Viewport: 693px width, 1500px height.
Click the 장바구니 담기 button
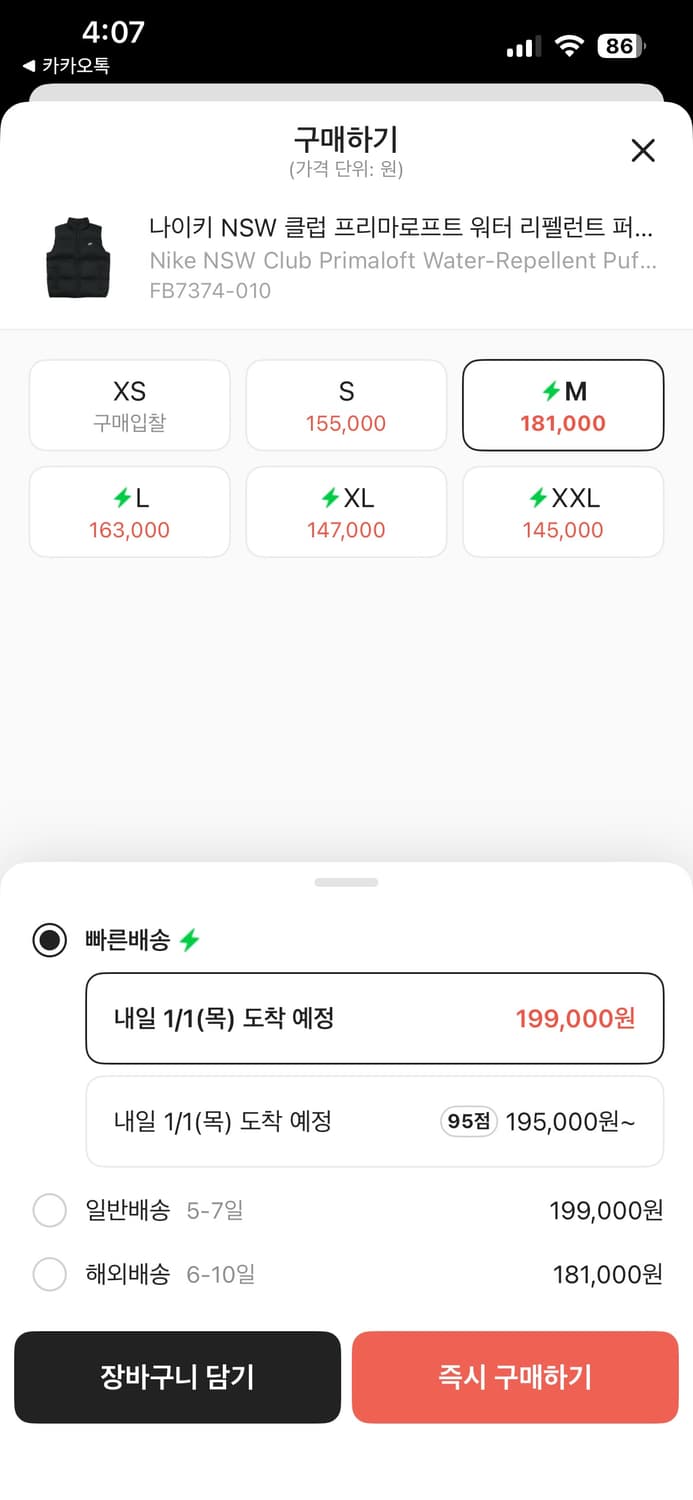[x=177, y=1377]
